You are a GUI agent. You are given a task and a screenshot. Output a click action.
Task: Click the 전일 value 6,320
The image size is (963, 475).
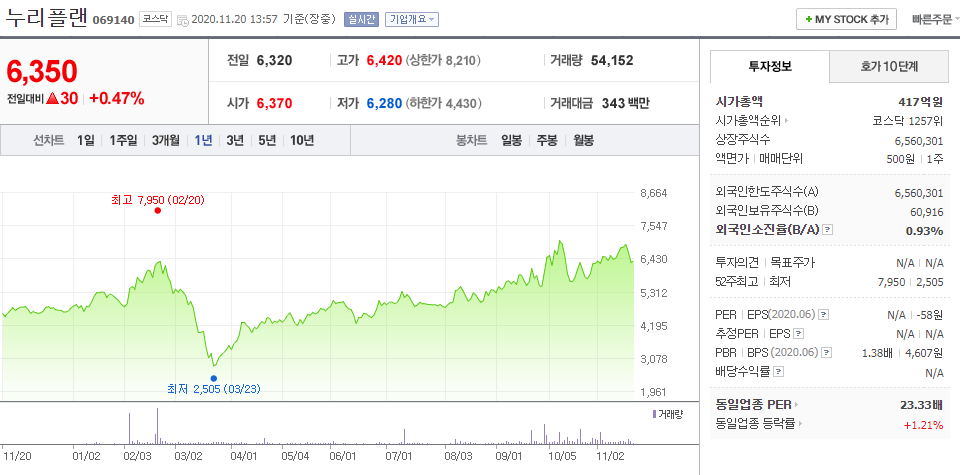click(x=275, y=60)
